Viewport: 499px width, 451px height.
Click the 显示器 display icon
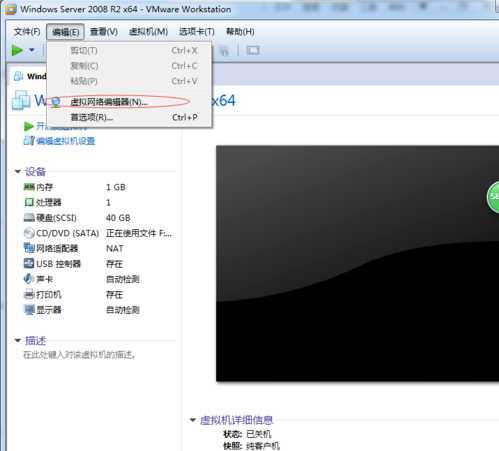pyautogui.click(x=29, y=310)
